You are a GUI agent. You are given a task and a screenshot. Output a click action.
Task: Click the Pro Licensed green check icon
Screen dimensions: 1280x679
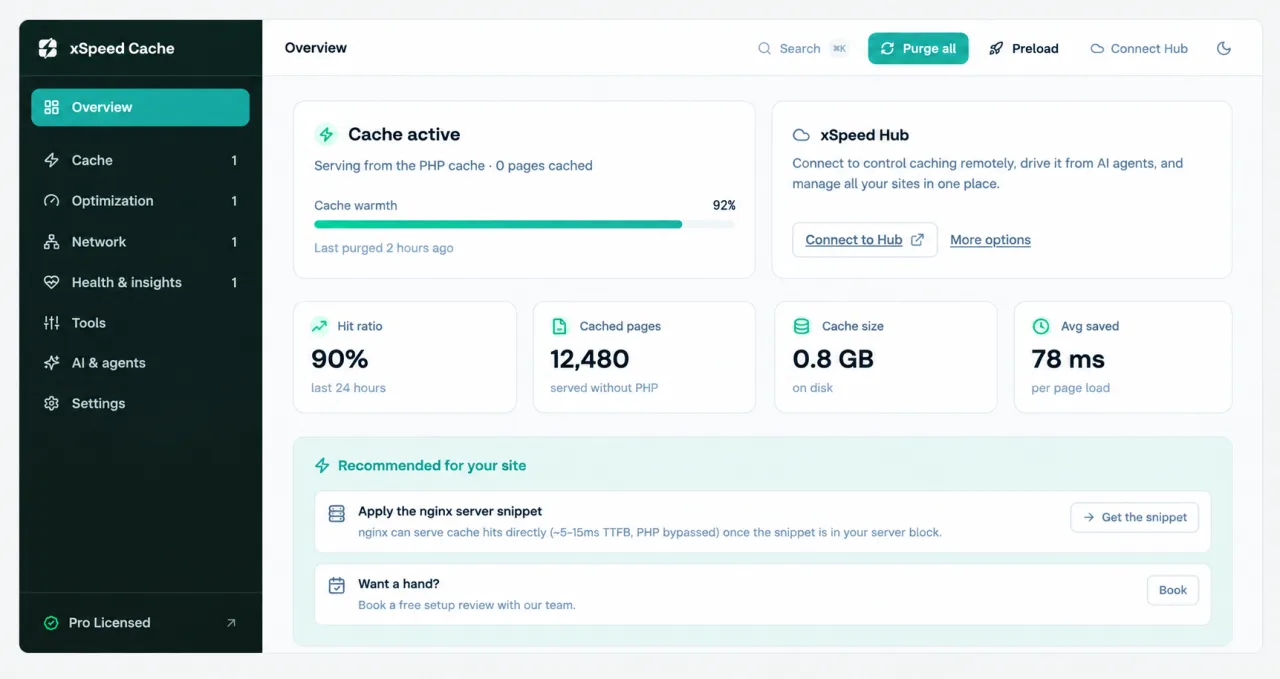pyautogui.click(x=51, y=623)
